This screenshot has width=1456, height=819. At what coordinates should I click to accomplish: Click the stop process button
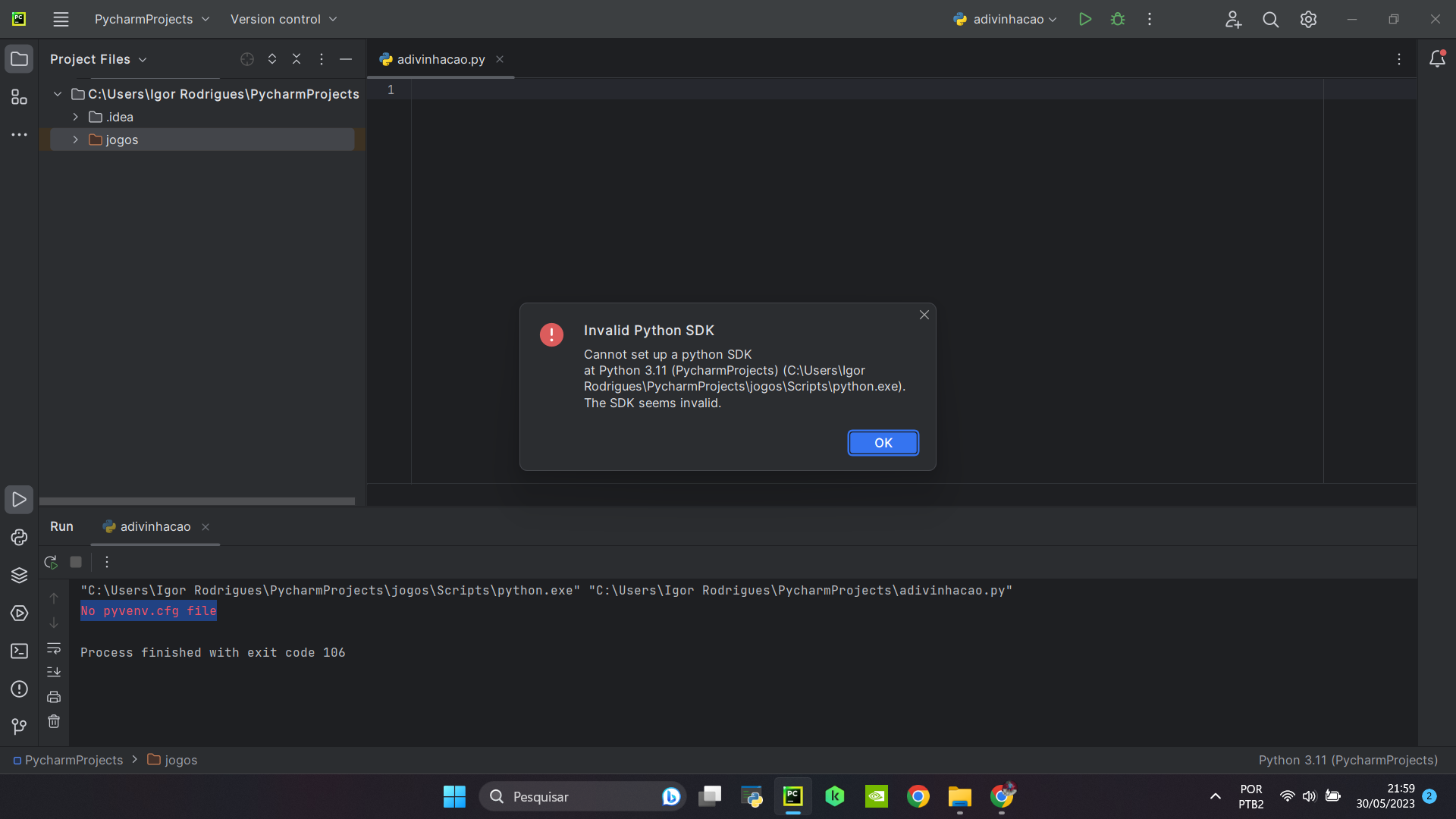tap(76, 562)
